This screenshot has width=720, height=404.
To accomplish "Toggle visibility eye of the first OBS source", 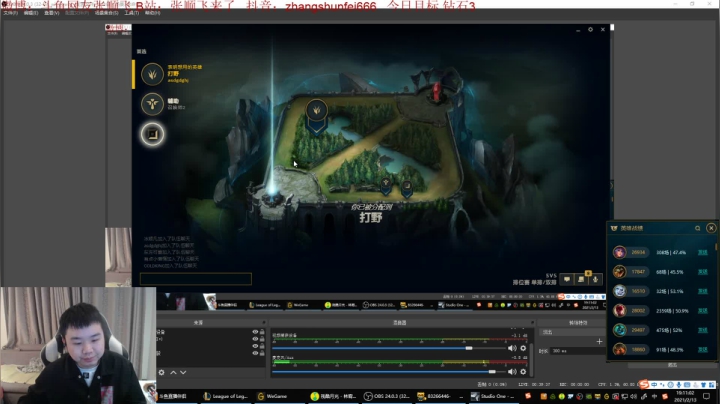I will coord(255,332).
